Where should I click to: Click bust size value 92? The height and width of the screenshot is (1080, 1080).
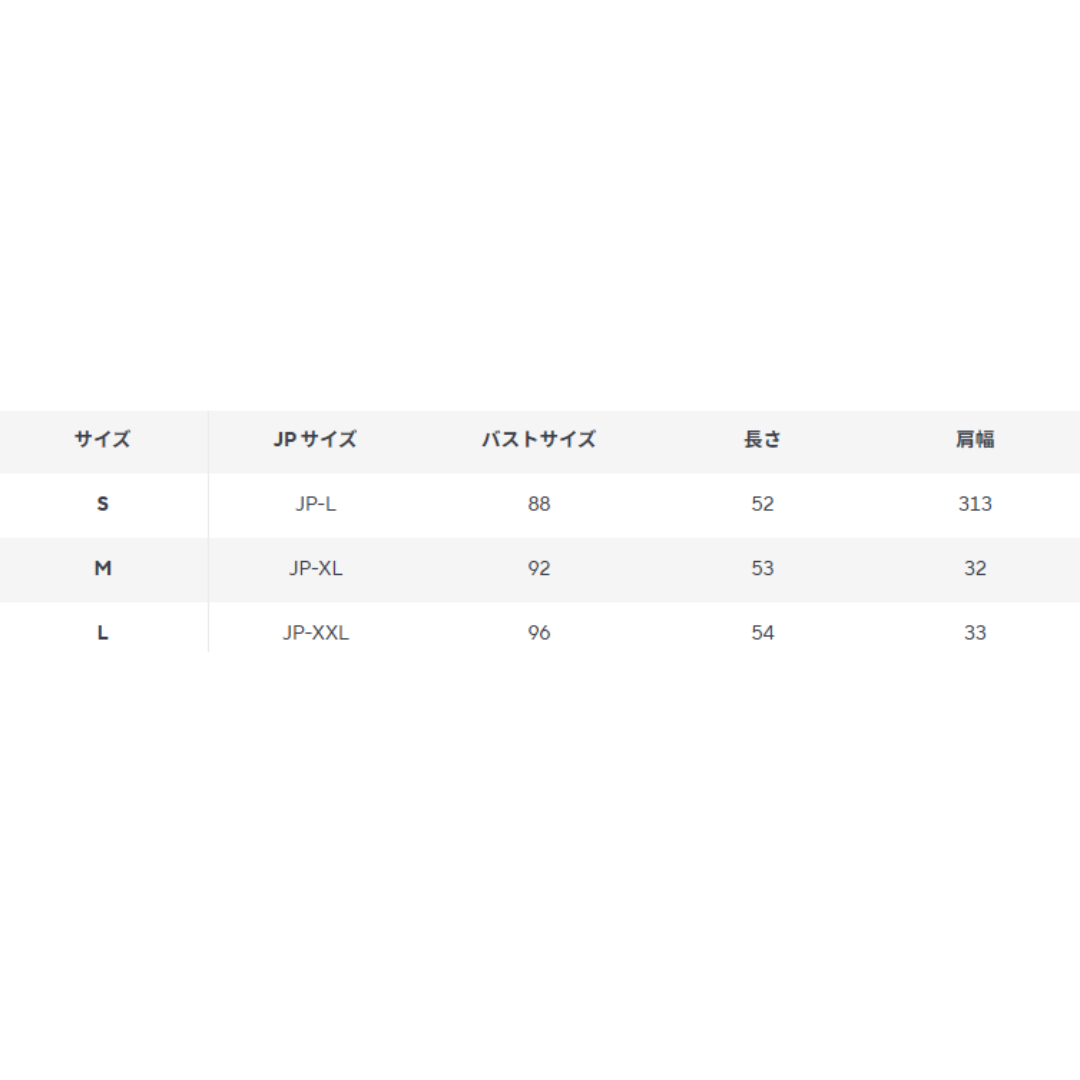click(x=539, y=568)
